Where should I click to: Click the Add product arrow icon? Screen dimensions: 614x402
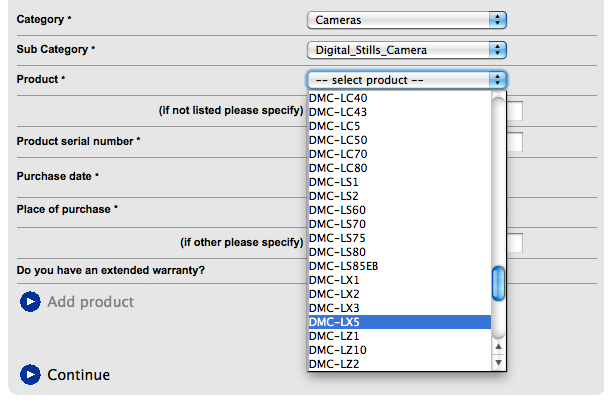30,301
